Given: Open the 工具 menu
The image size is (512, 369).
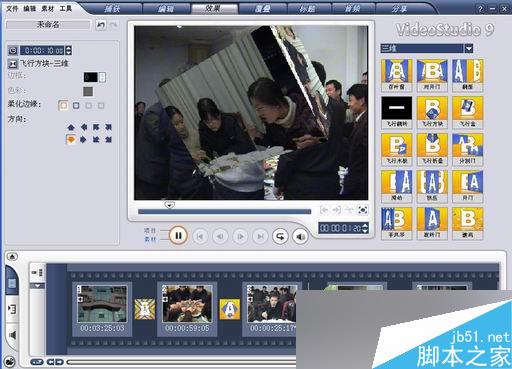Looking at the screenshot, I should 66,8.
